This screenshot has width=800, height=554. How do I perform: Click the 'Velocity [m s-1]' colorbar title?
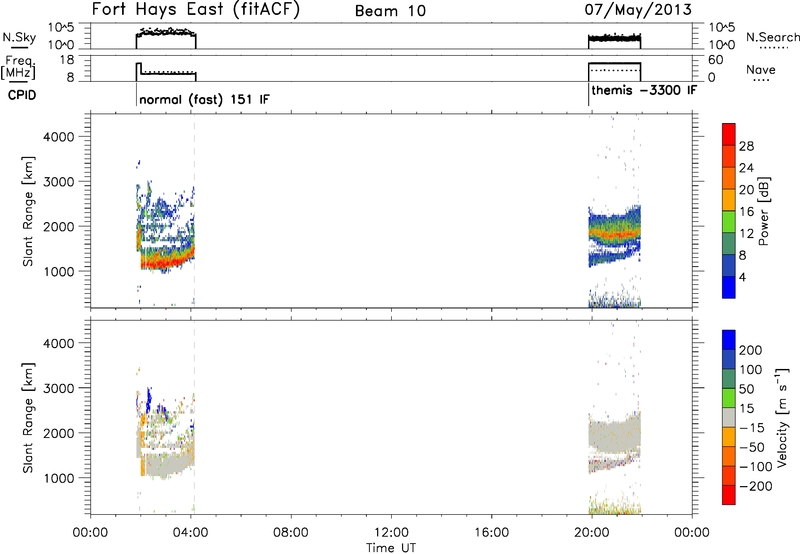pos(782,417)
